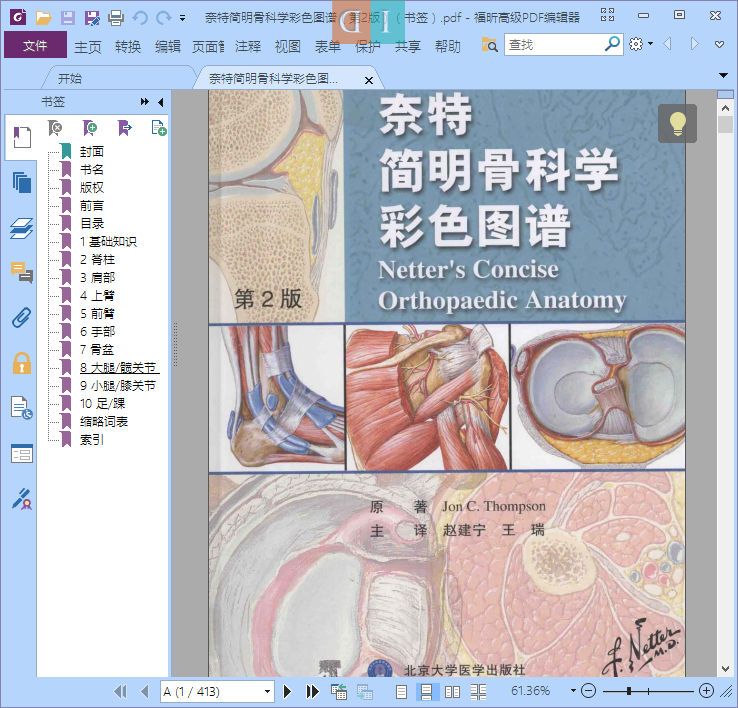Switch to the 转换 ribbon tab
Image resolution: width=738 pixels, height=708 pixels.
click(x=128, y=46)
